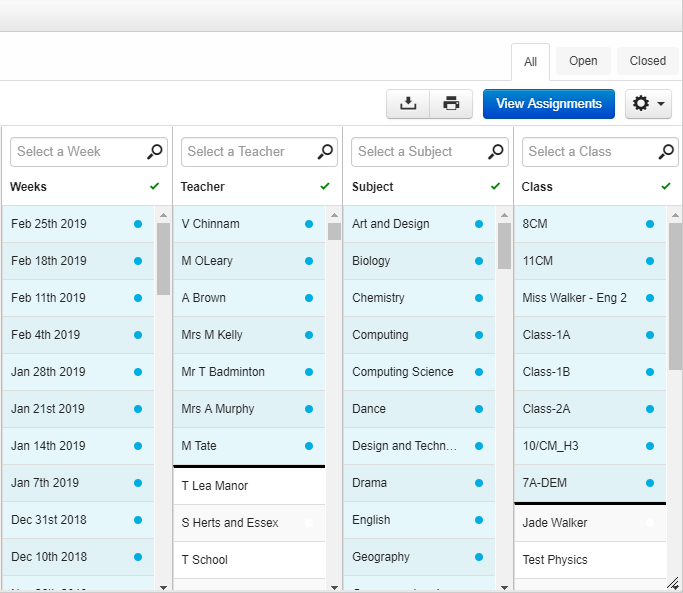Click the Subject list scroll up arrow
Screen dimensions: 683x593
[504, 215]
